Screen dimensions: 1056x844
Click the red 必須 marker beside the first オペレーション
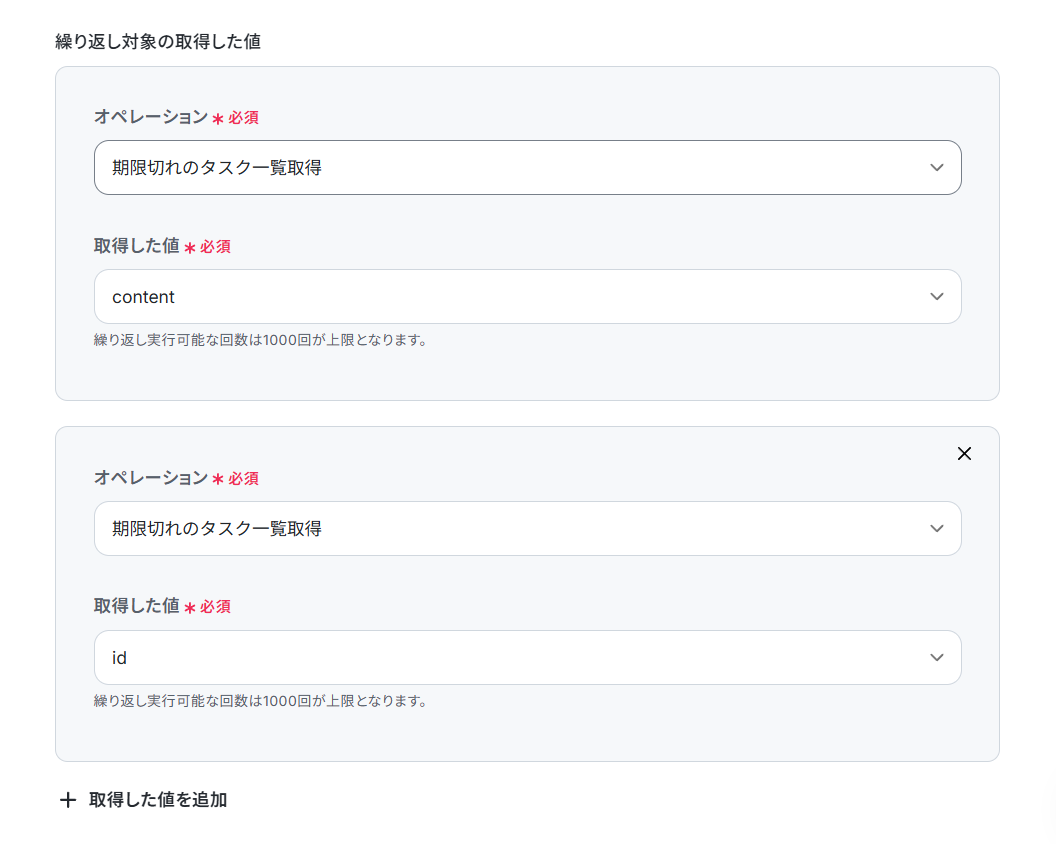(x=243, y=118)
